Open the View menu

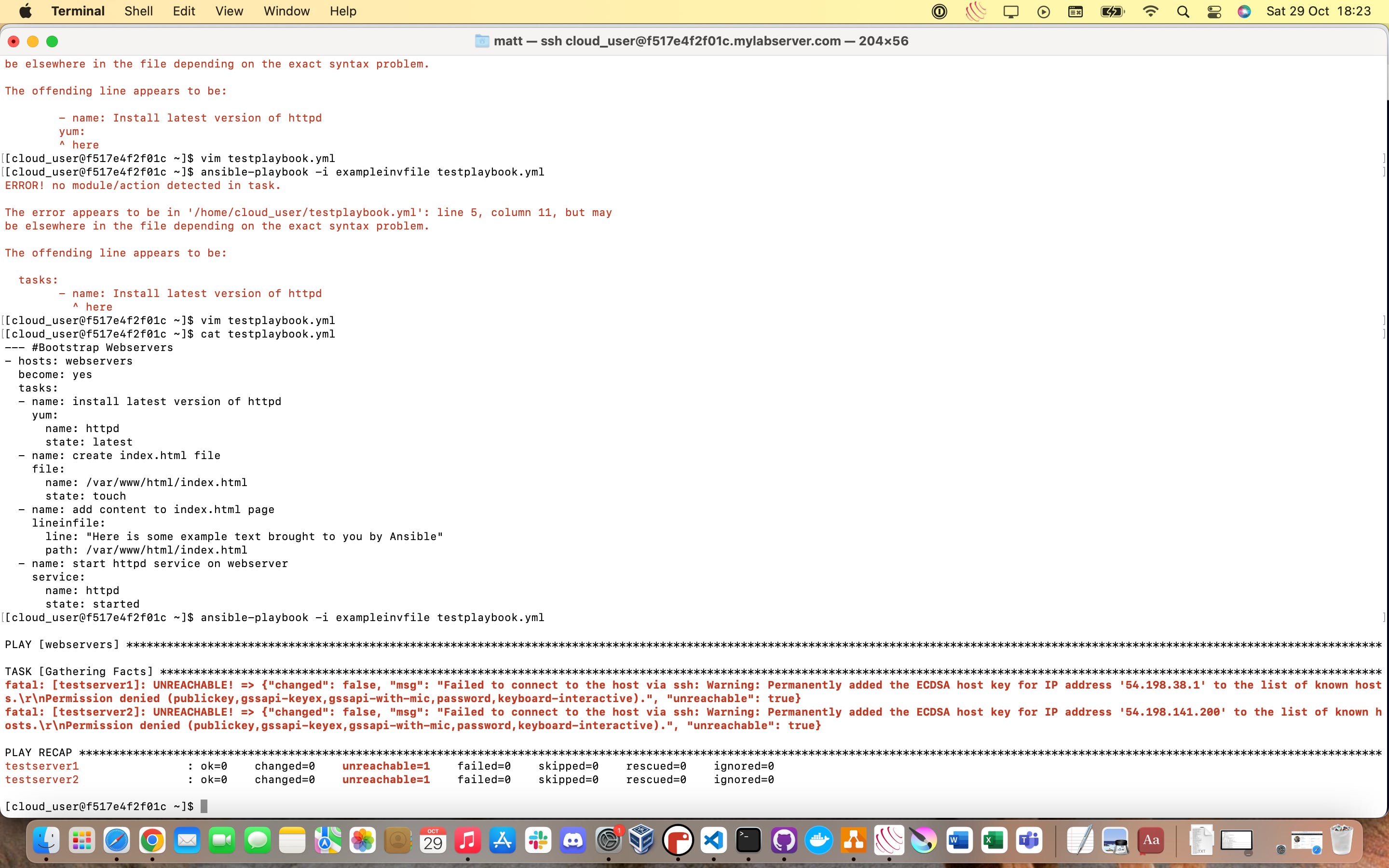click(x=229, y=12)
